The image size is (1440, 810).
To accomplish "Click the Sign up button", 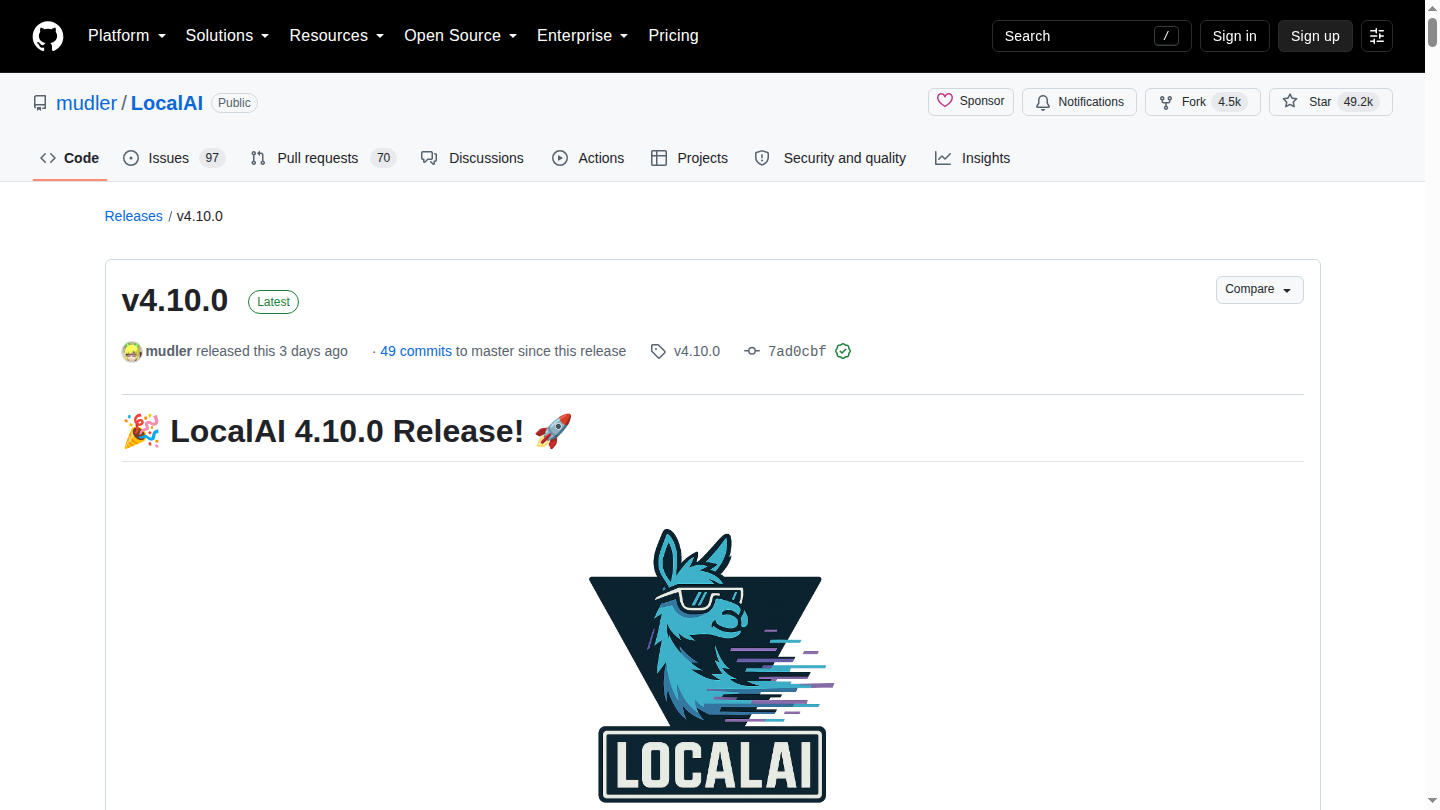I will 1315,36.
